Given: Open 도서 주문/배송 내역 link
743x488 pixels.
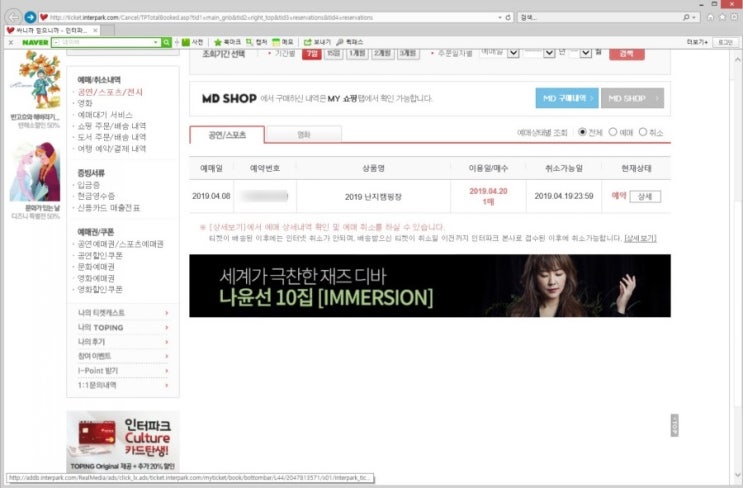Looking at the screenshot, I should [112, 137].
